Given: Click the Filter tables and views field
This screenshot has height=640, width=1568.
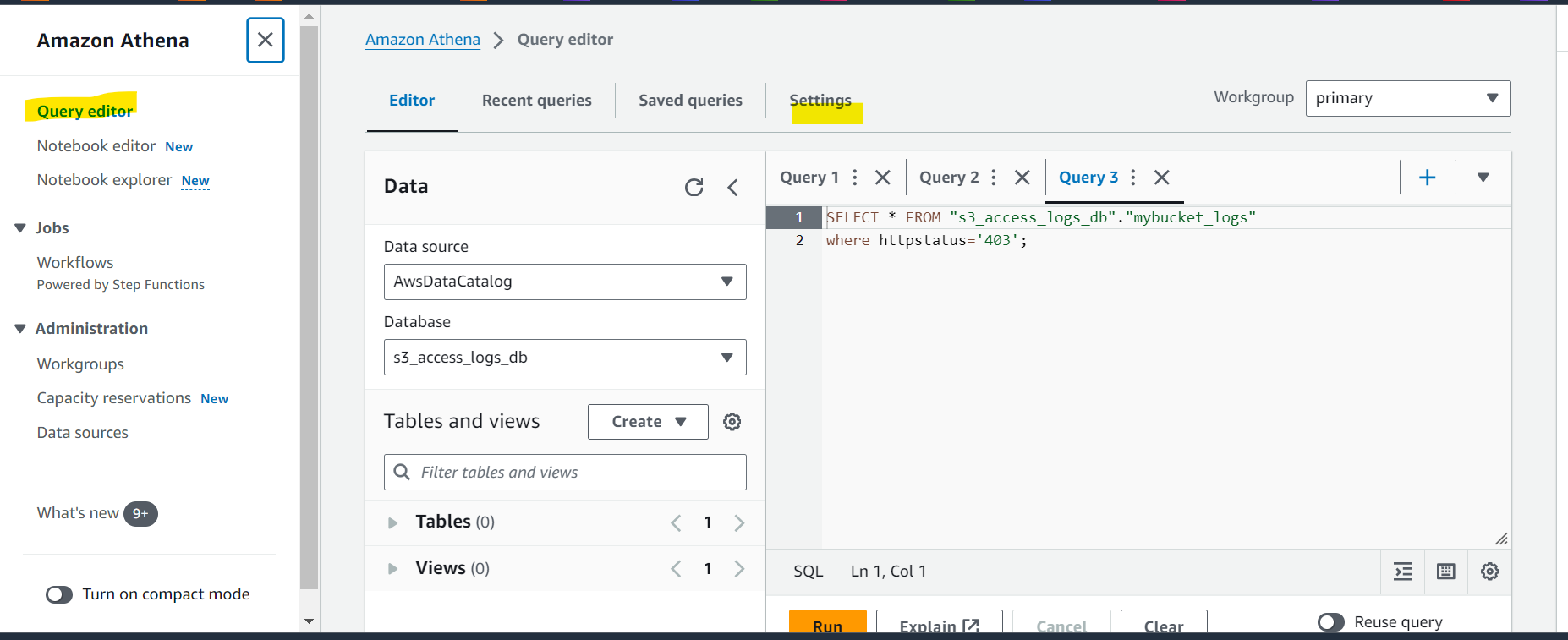Looking at the screenshot, I should point(565,472).
